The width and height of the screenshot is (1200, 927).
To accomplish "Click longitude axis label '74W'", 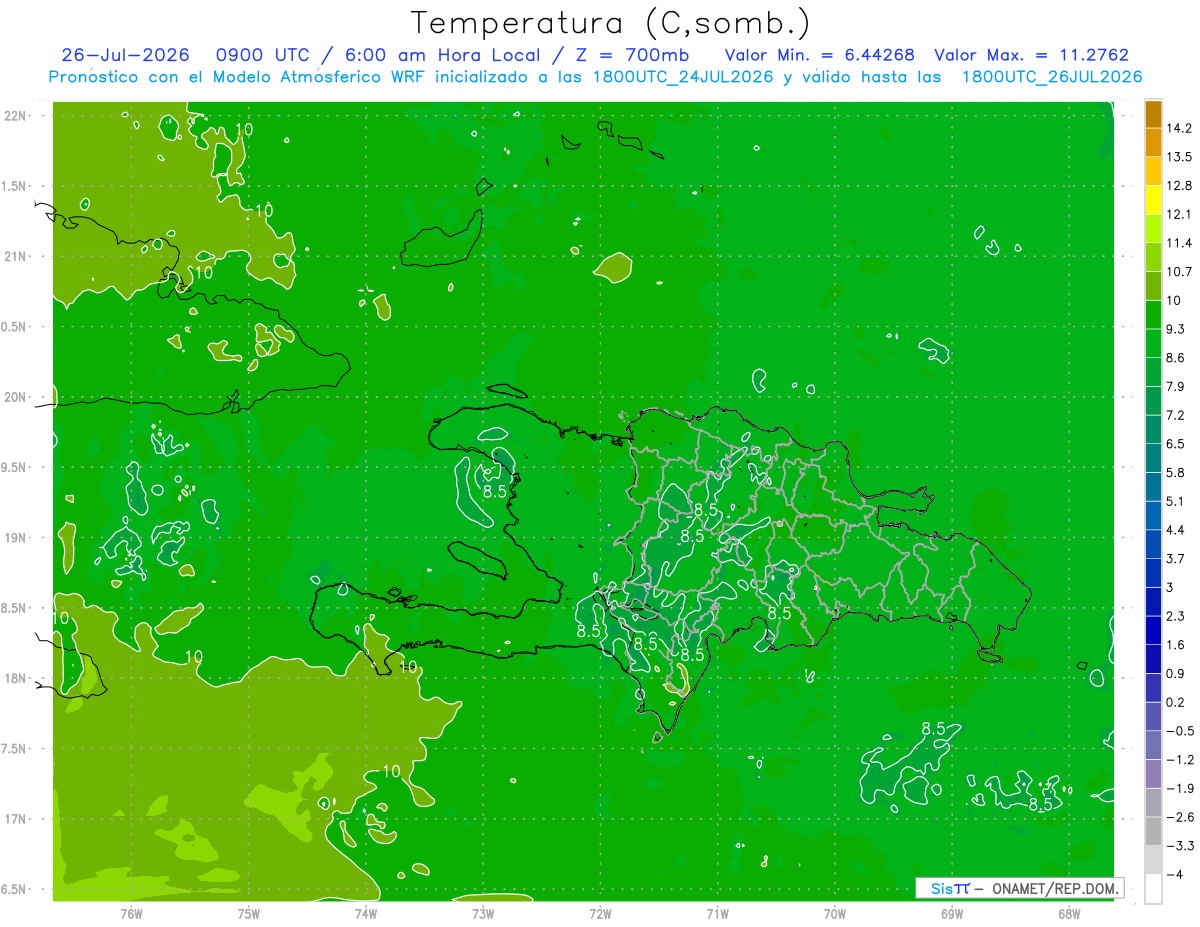I will (366, 914).
